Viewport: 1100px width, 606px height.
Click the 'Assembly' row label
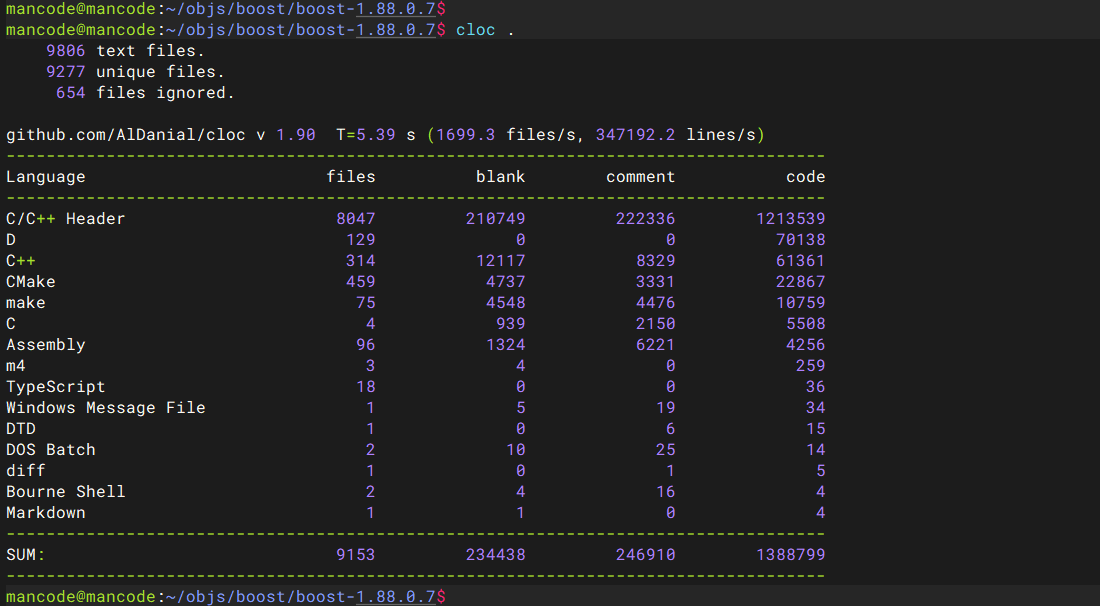(46, 345)
